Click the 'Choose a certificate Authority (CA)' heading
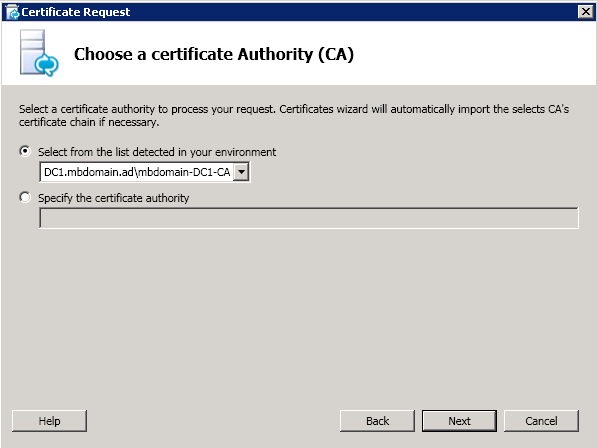597x448 pixels. (x=214, y=54)
